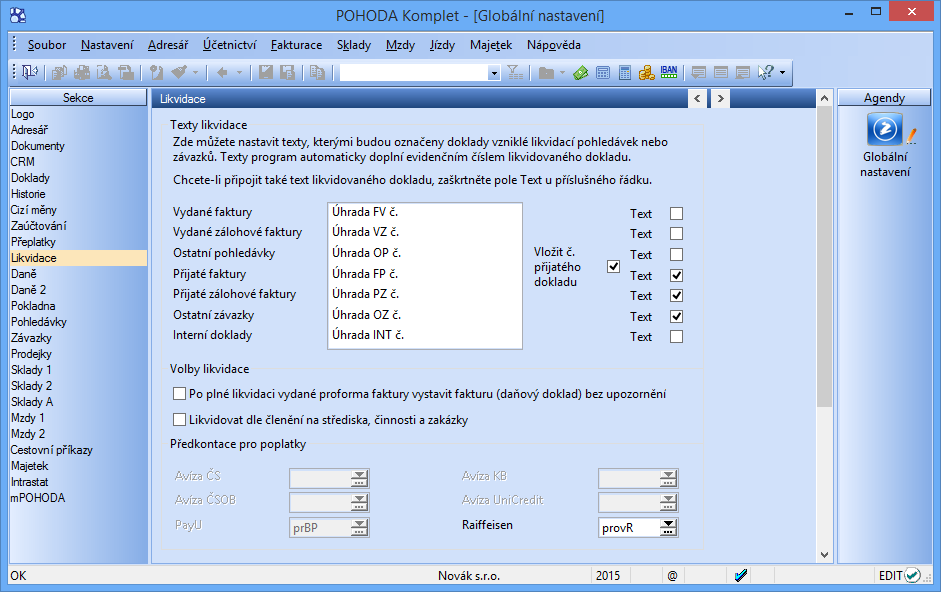Click the Raiffeisen provR input field

click(630, 528)
